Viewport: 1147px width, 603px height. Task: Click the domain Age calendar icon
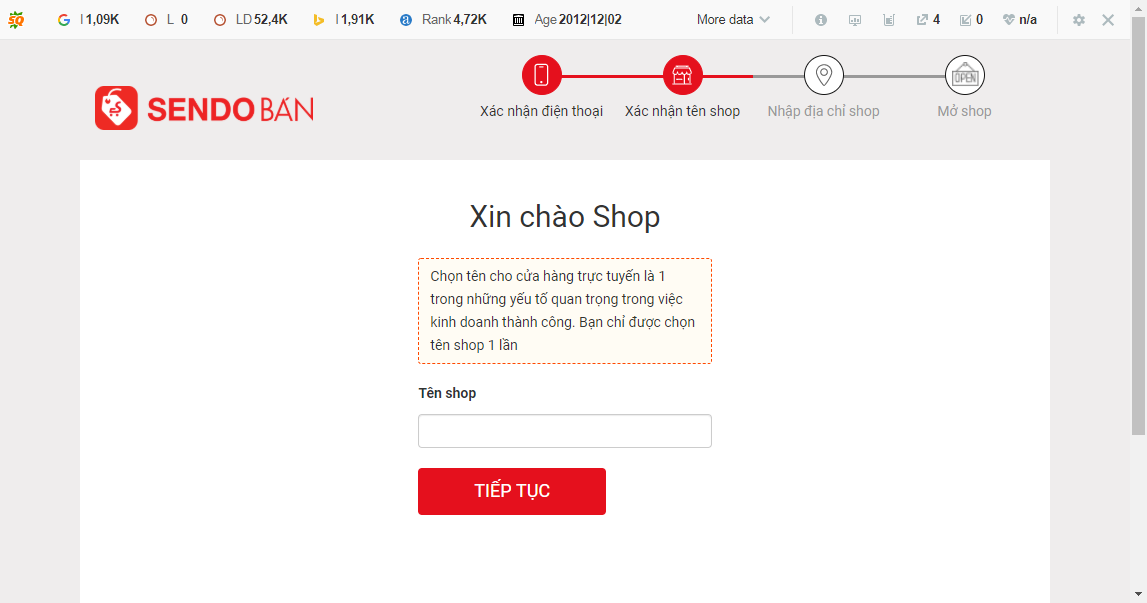pos(518,20)
